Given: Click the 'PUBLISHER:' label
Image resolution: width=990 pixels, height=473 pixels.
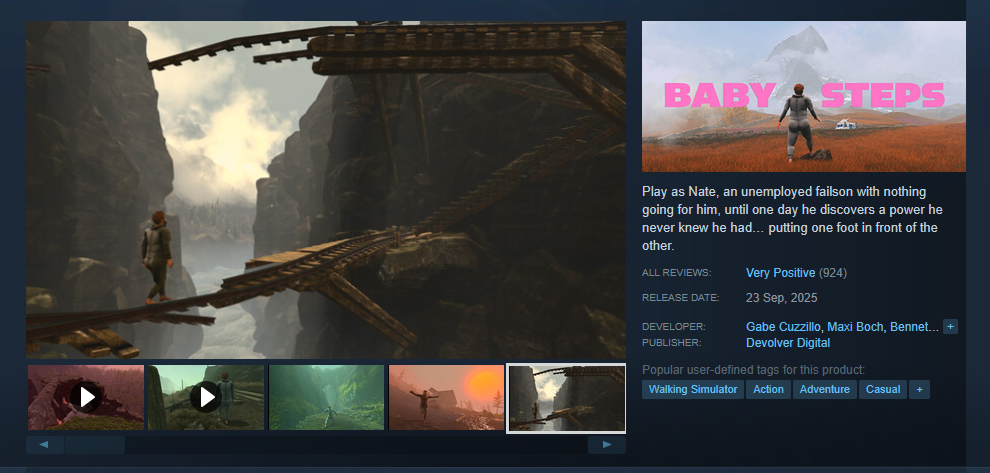Looking at the screenshot, I should (x=672, y=343).
